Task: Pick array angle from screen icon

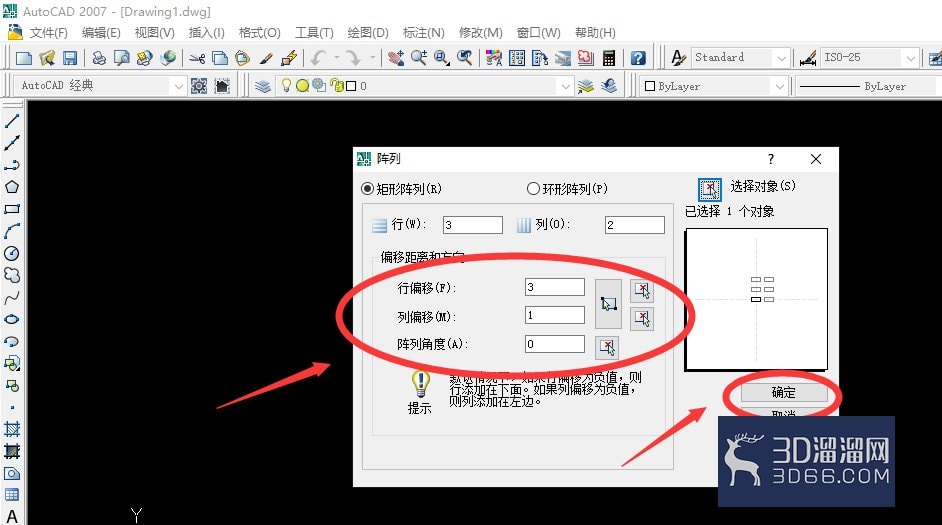Action: pos(607,347)
